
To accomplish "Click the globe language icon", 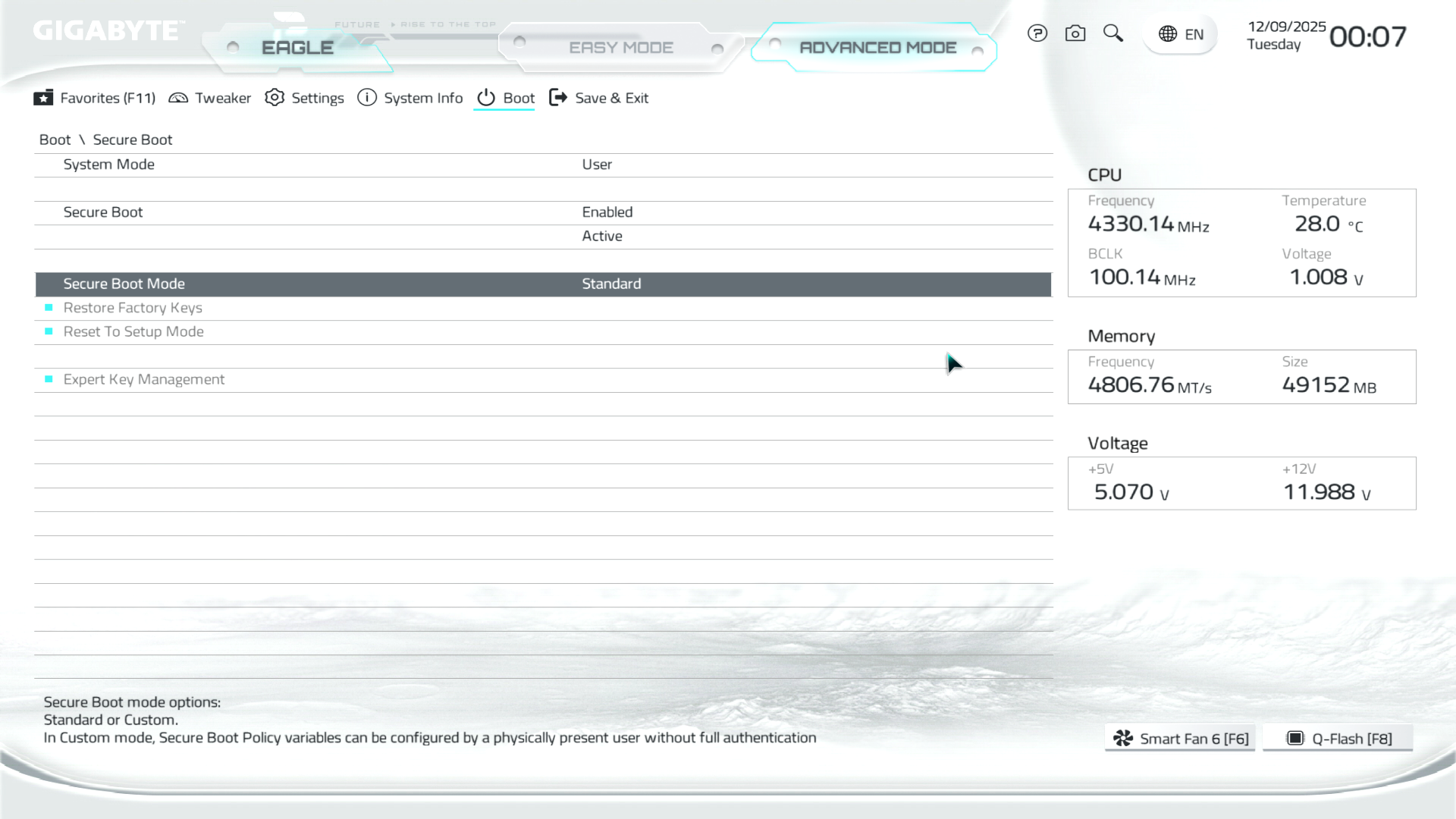I will coord(1168,34).
